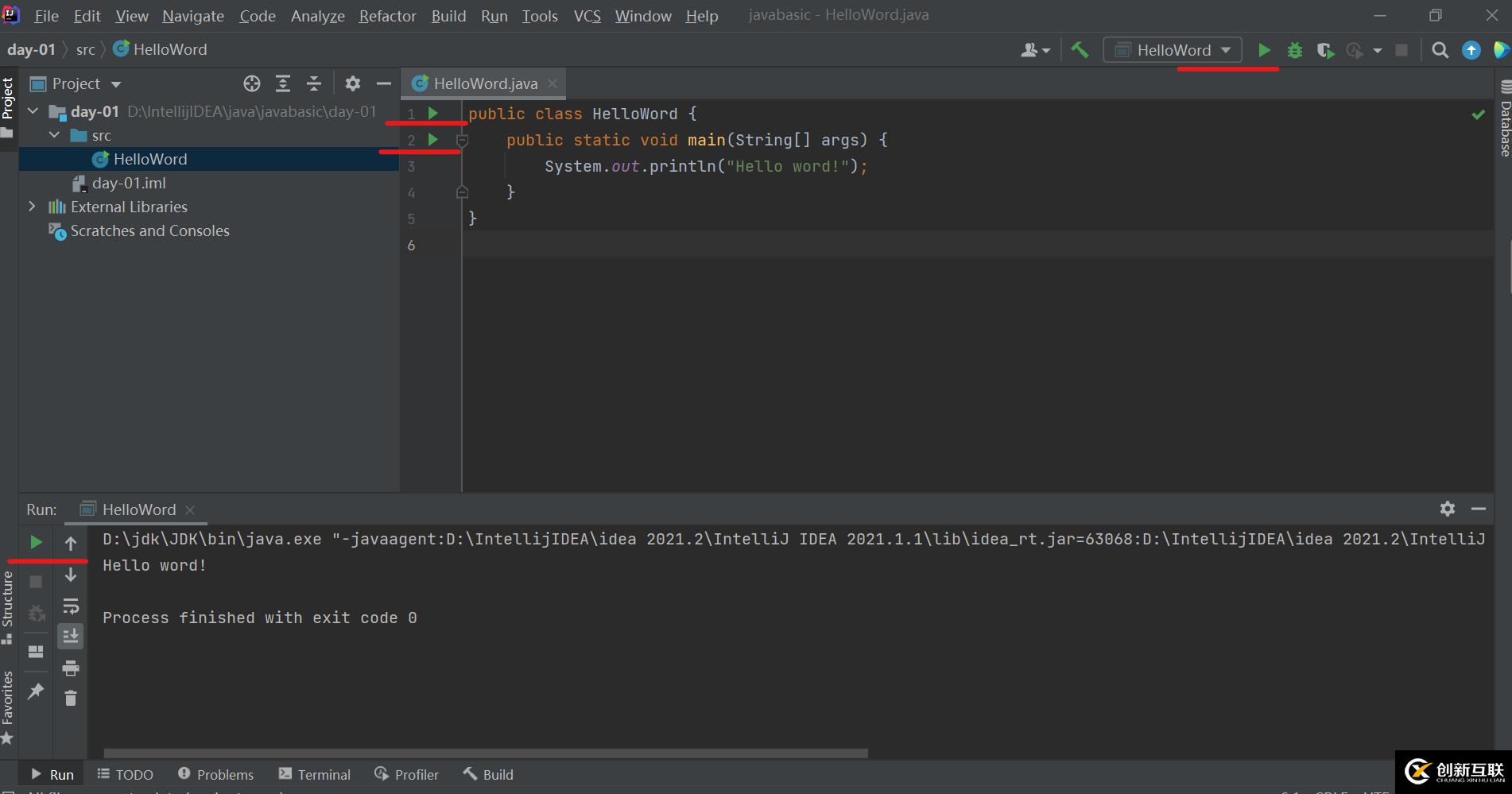Open the HelloWord run configuration dropdown
The width and height of the screenshot is (1512, 794).
(1173, 50)
